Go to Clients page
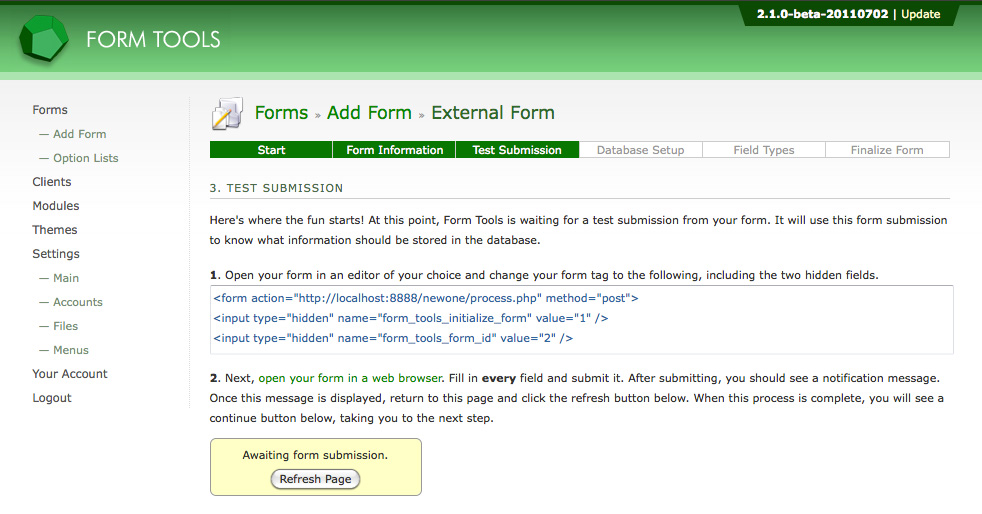Screen dimensions: 982x514 click(x=52, y=182)
